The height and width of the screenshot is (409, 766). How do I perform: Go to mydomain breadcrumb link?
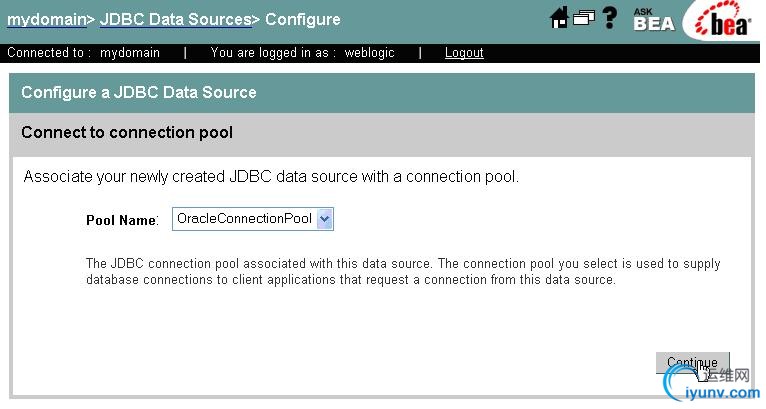tap(45, 19)
